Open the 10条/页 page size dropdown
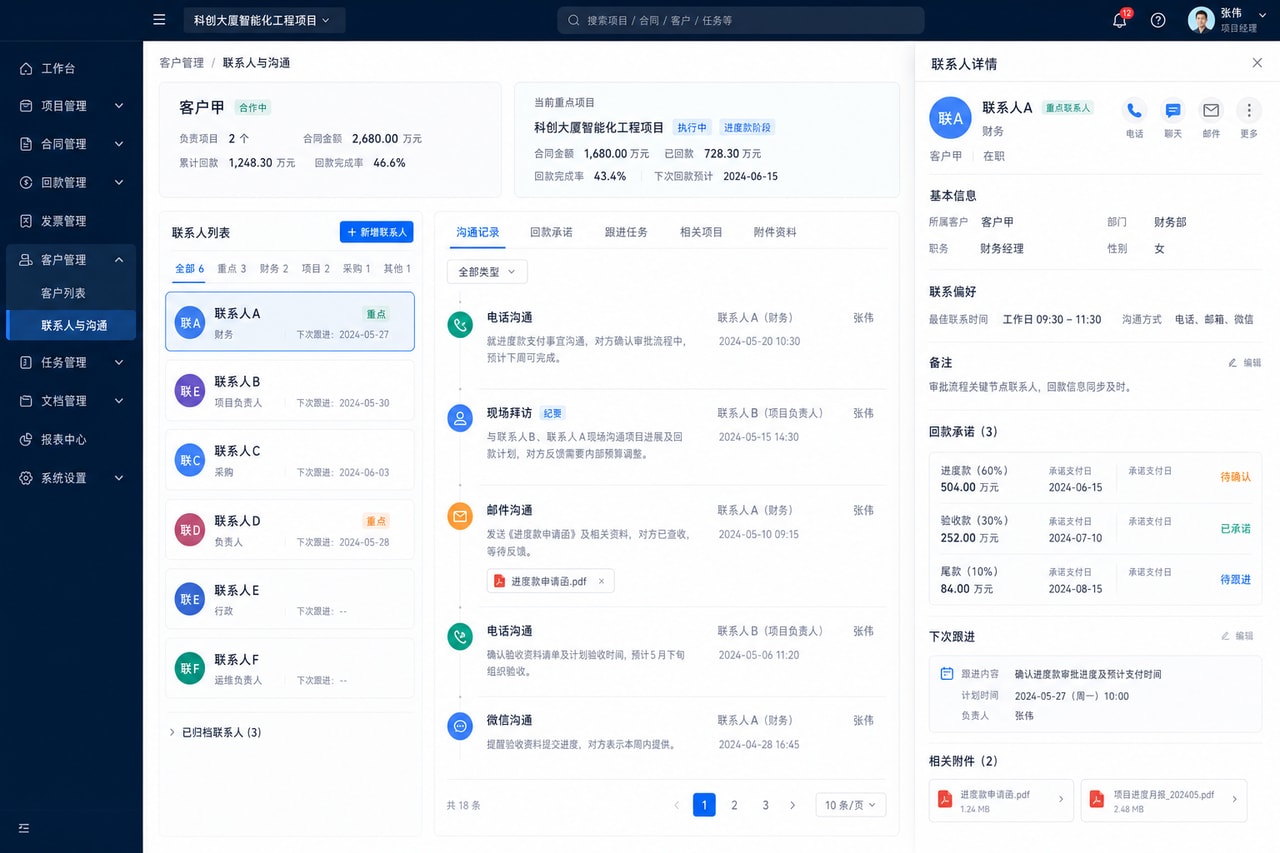The width and height of the screenshot is (1280, 853). tap(851, 805)
